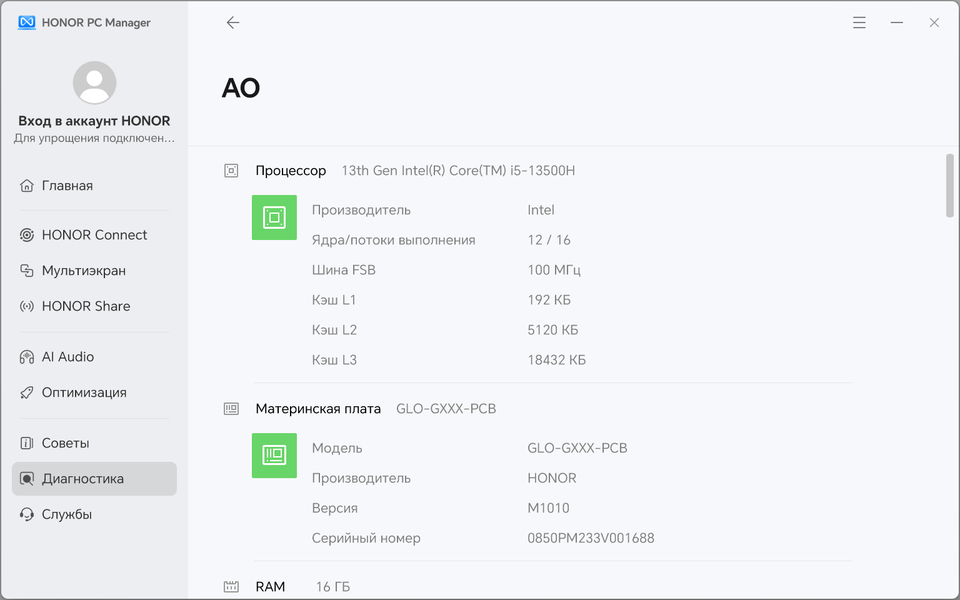Click the green processor chip icon

coord(274,217)
